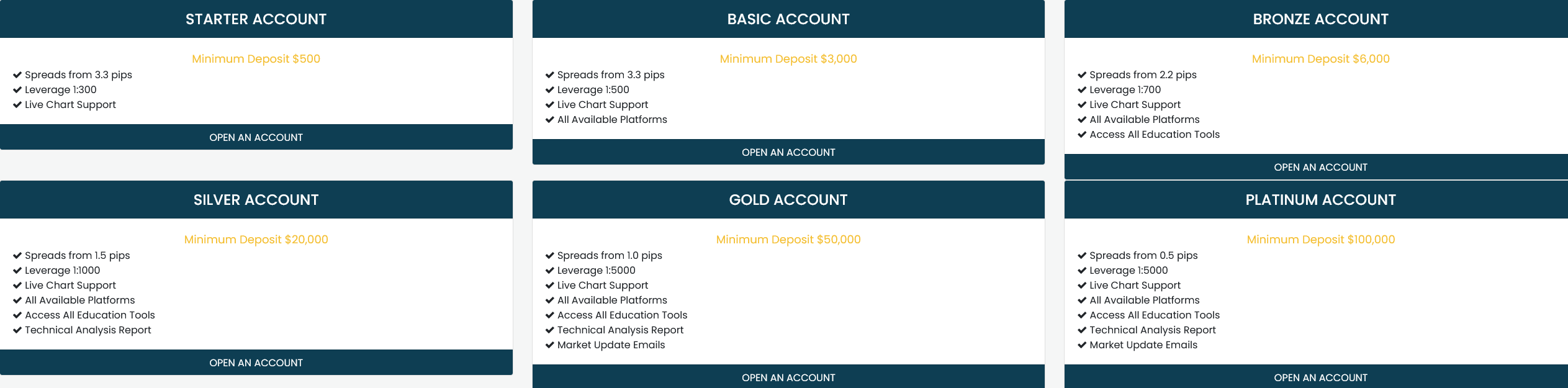Click checkmark beside Silver Leverage 1:1000

click(17, 271)
